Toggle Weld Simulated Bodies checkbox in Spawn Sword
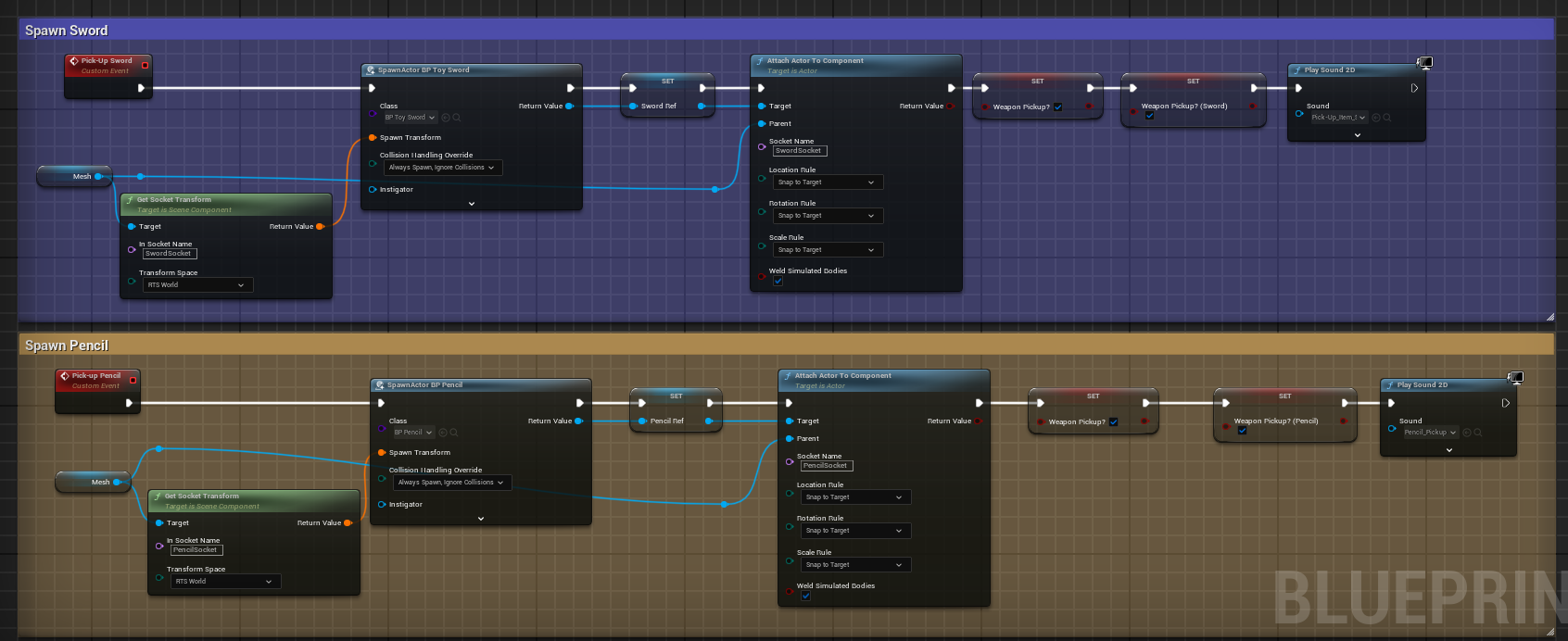Screen dimensions: 1568x641 [778, 281]
